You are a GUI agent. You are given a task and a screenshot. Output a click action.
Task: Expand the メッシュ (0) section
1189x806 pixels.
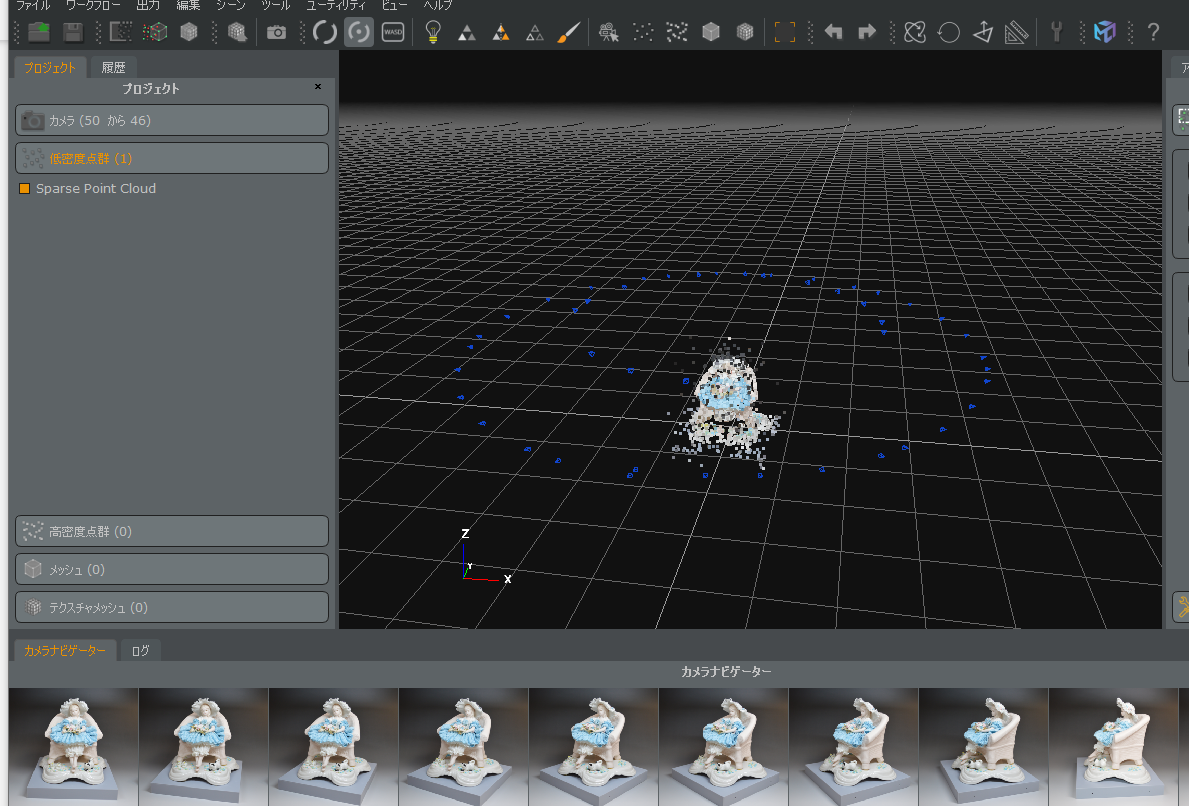[x=172, y=569]
